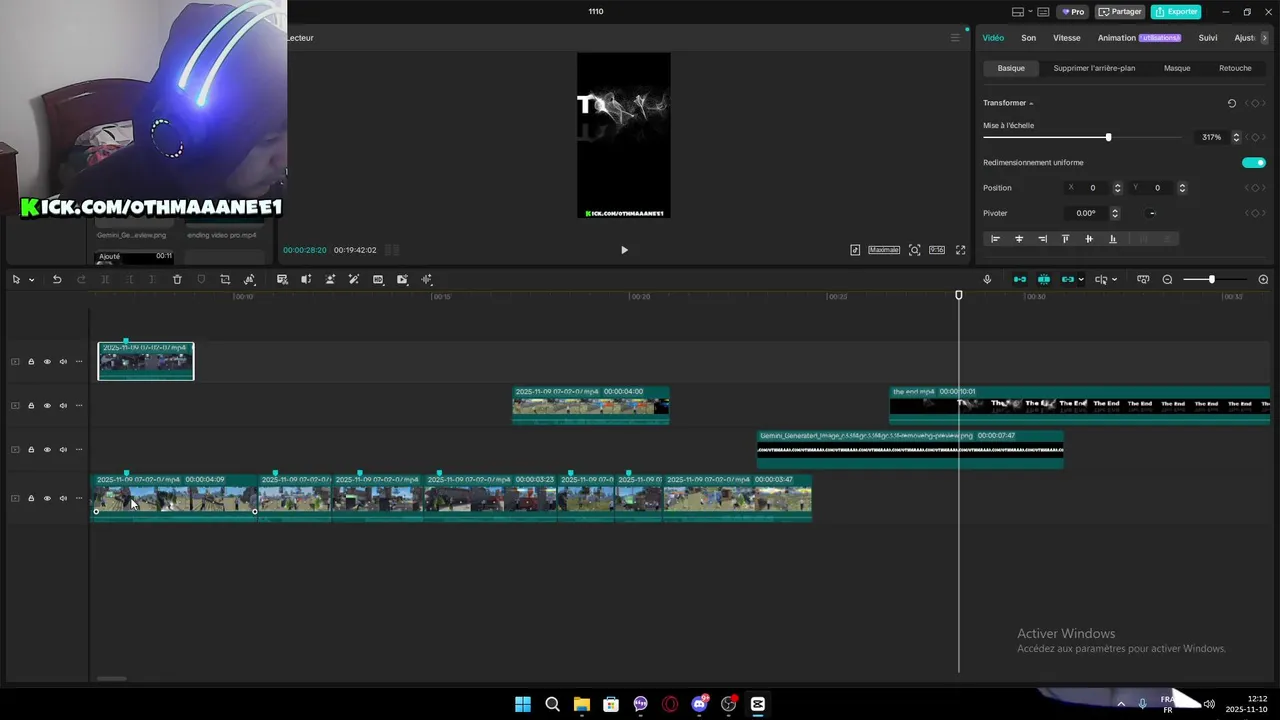Select the Basique sub-tab

click(x=1011, y=68)
